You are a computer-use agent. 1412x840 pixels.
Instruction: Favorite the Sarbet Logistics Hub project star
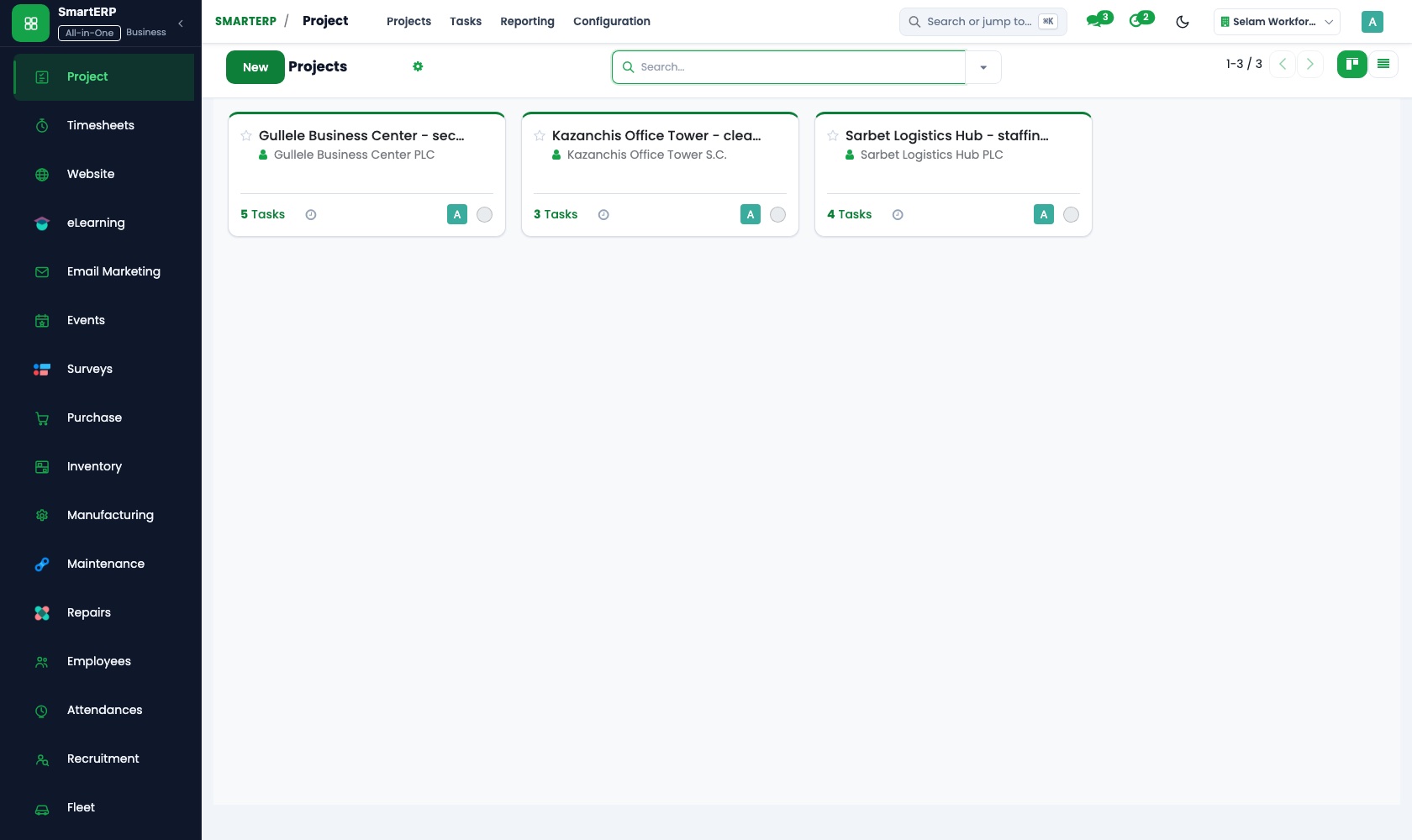(833, 135)
